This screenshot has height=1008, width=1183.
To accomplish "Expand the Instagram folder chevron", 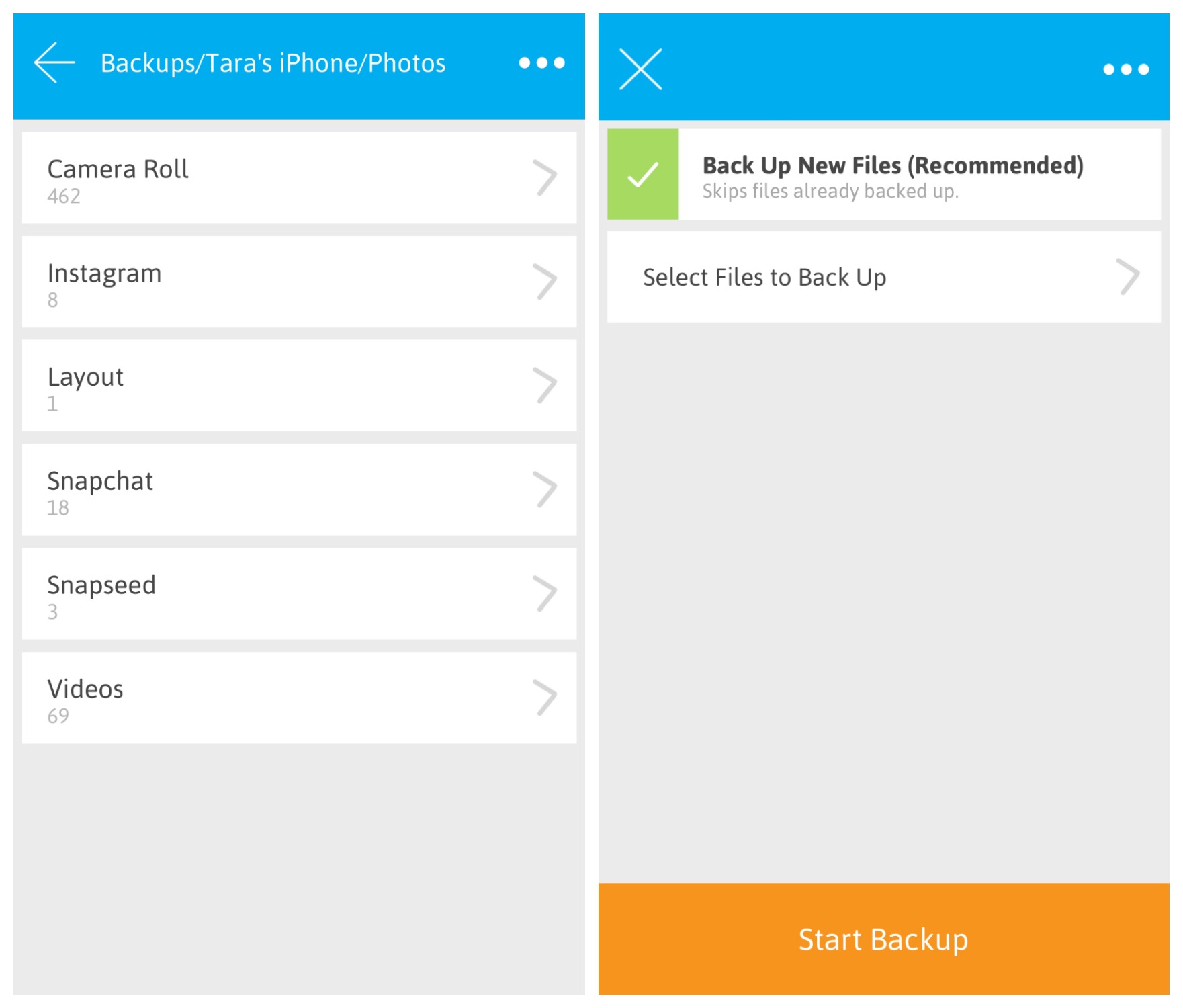I will (x=545, y=282).
